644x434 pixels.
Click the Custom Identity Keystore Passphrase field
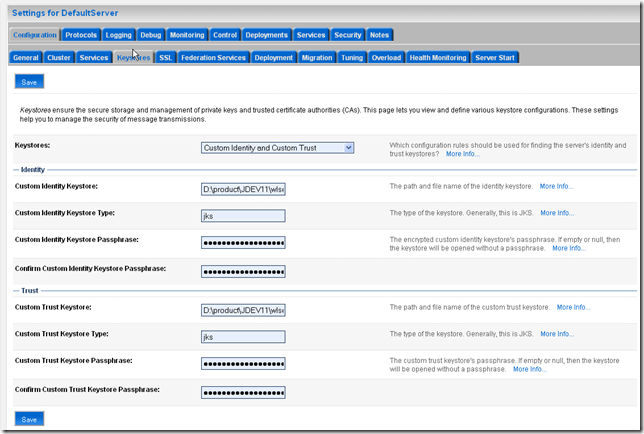[243, 242]
